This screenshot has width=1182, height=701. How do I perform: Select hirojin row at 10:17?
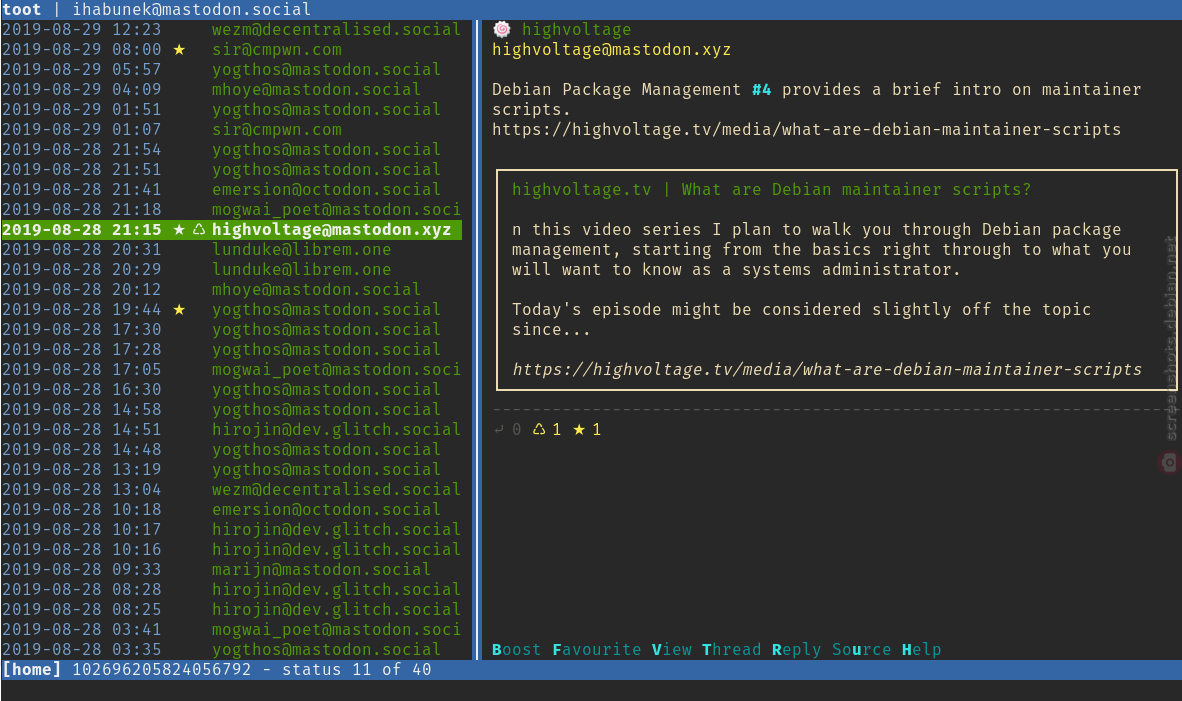(231, 530)
